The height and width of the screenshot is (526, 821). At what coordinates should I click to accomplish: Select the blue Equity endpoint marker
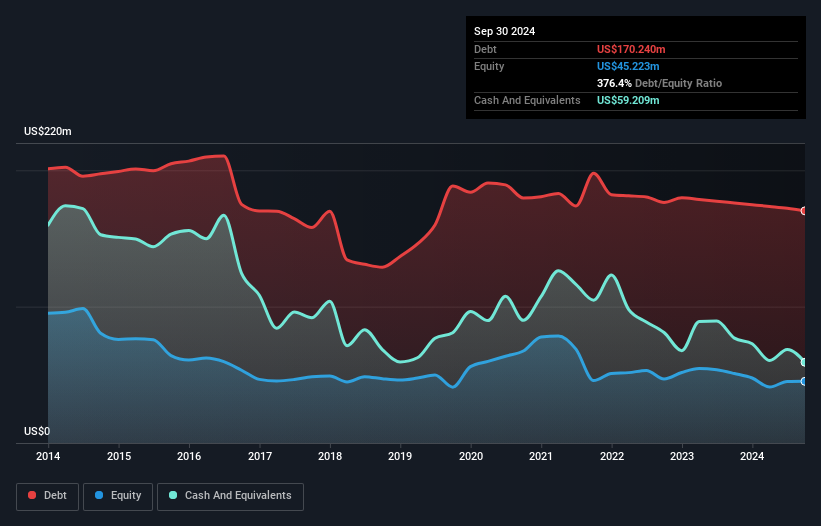804,382
